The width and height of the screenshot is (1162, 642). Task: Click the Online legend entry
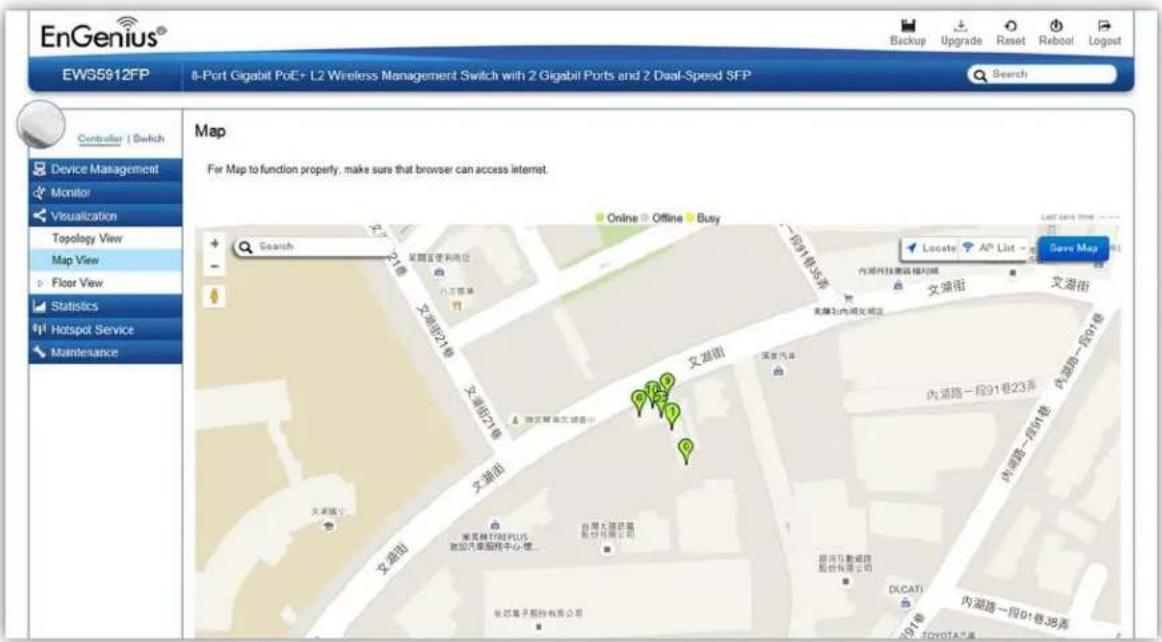pos(617,218)
